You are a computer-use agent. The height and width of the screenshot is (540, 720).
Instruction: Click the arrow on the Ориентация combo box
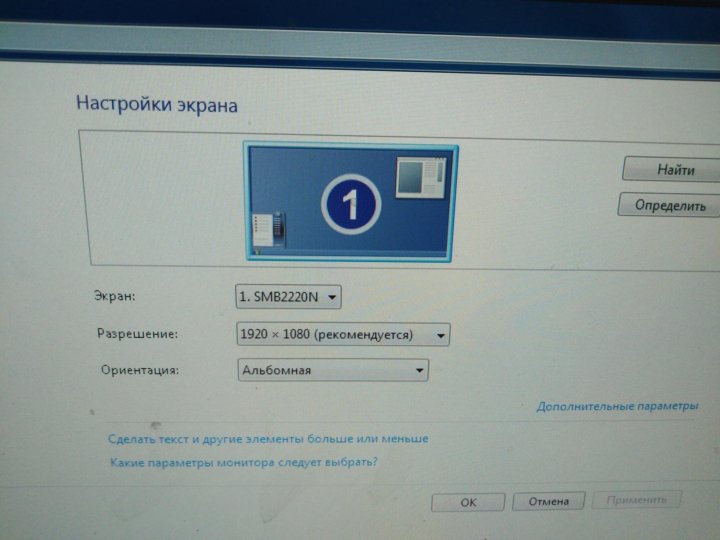(x=419, y=371)
